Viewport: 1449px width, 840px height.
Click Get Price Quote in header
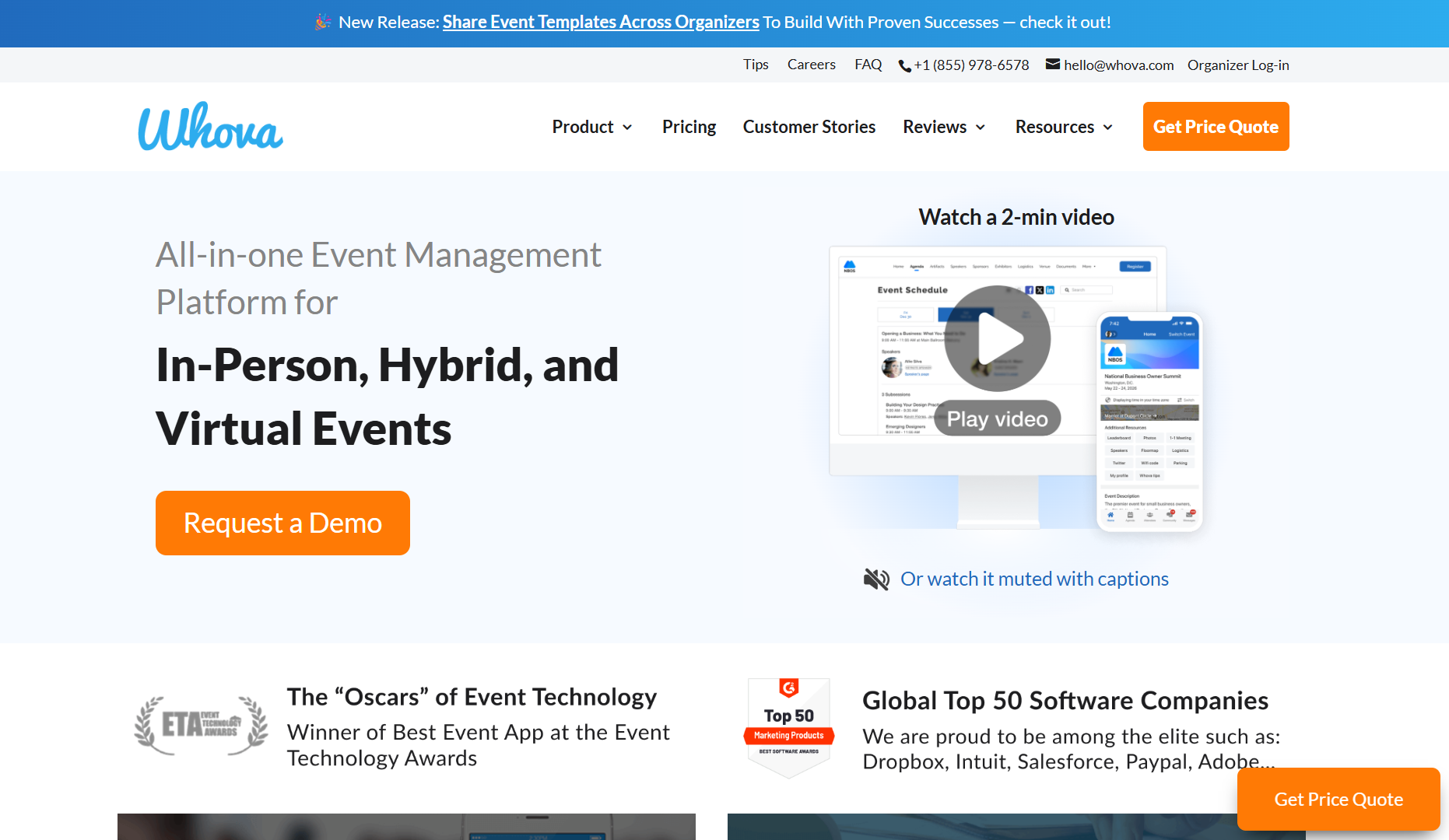point(1216,126)
